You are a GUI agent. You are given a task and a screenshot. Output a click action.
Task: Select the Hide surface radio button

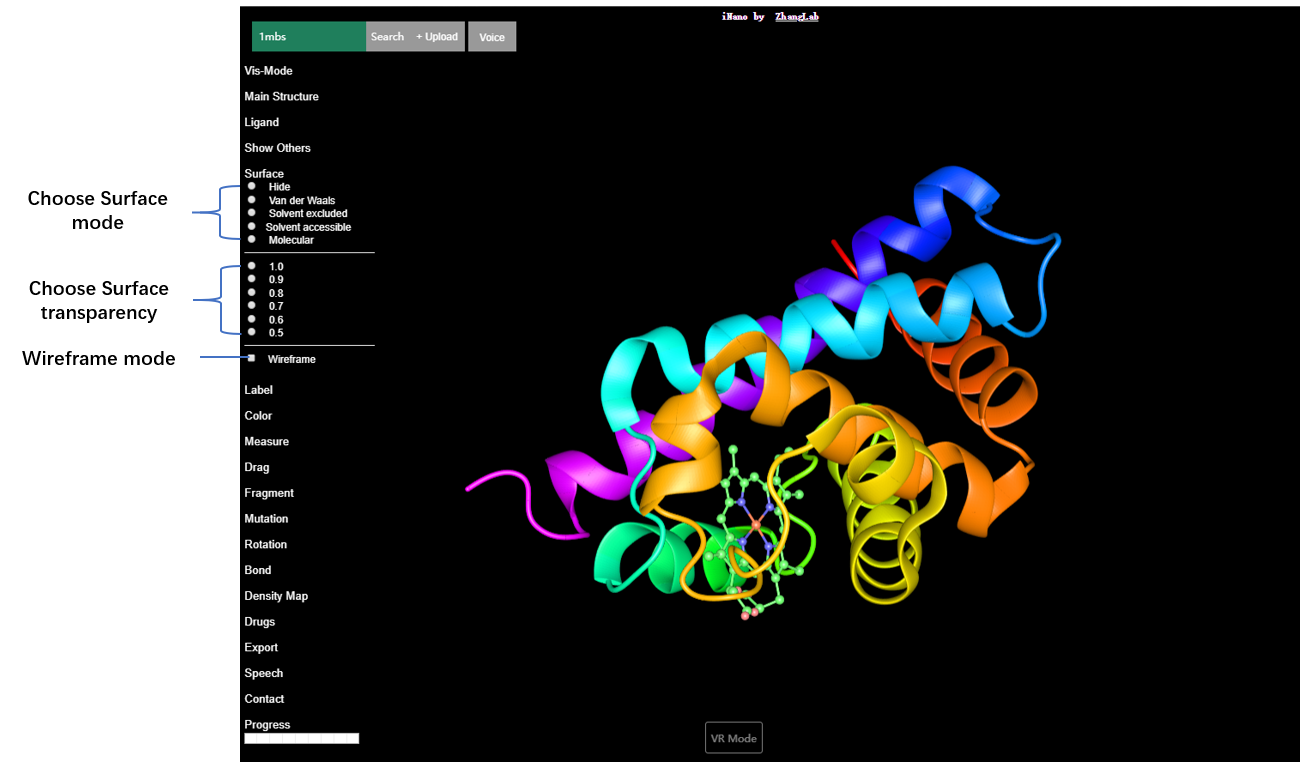(x=252, y=186)
